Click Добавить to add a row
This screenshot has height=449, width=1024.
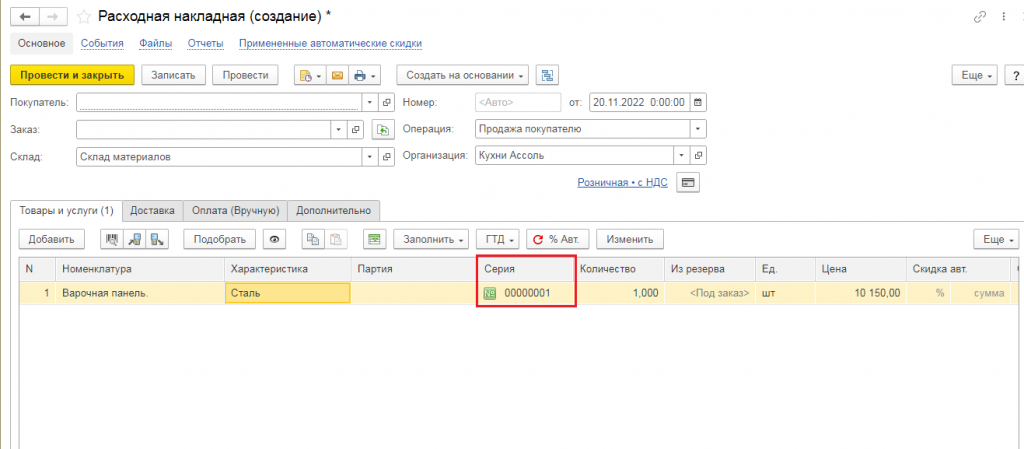coord(52,240)
